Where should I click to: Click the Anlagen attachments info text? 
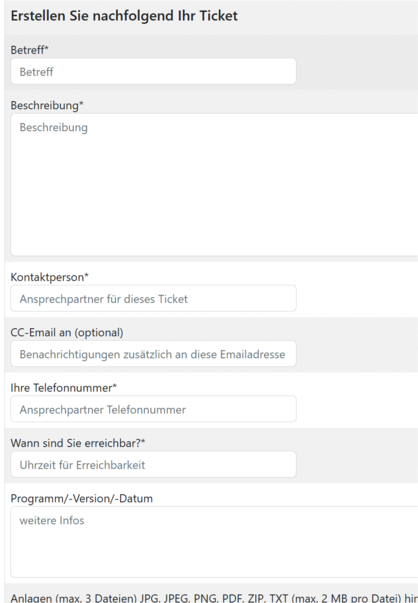[214, 598]
